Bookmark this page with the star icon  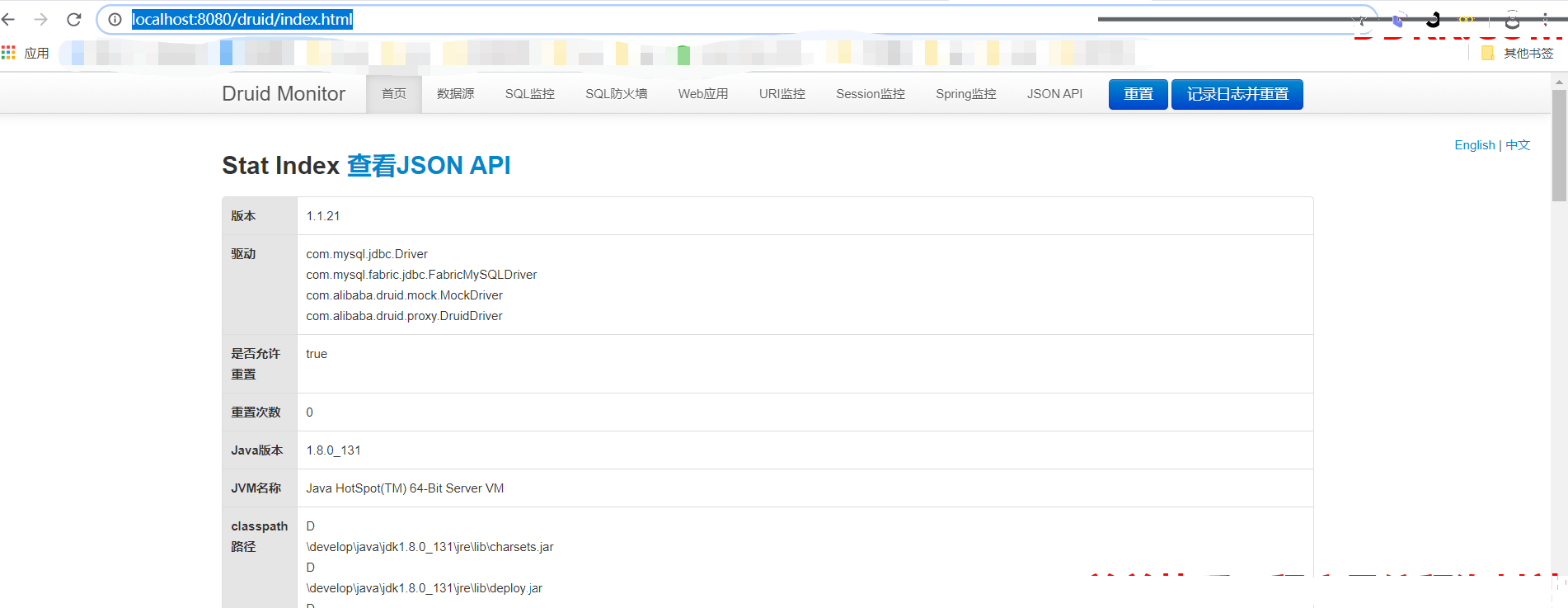coord(1361,20)
